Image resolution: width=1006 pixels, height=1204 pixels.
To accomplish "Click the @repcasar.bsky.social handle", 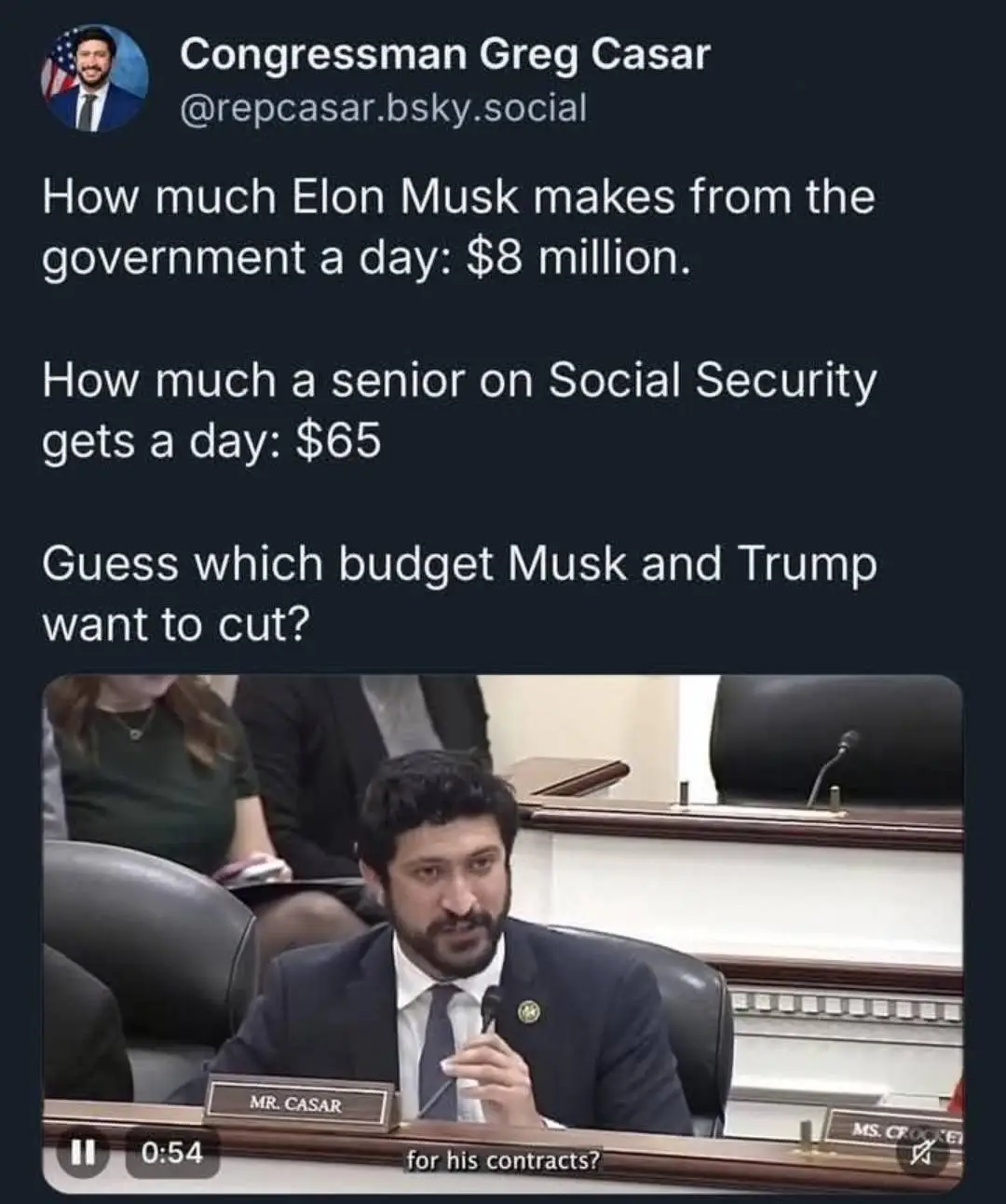I will pos(384,108).
